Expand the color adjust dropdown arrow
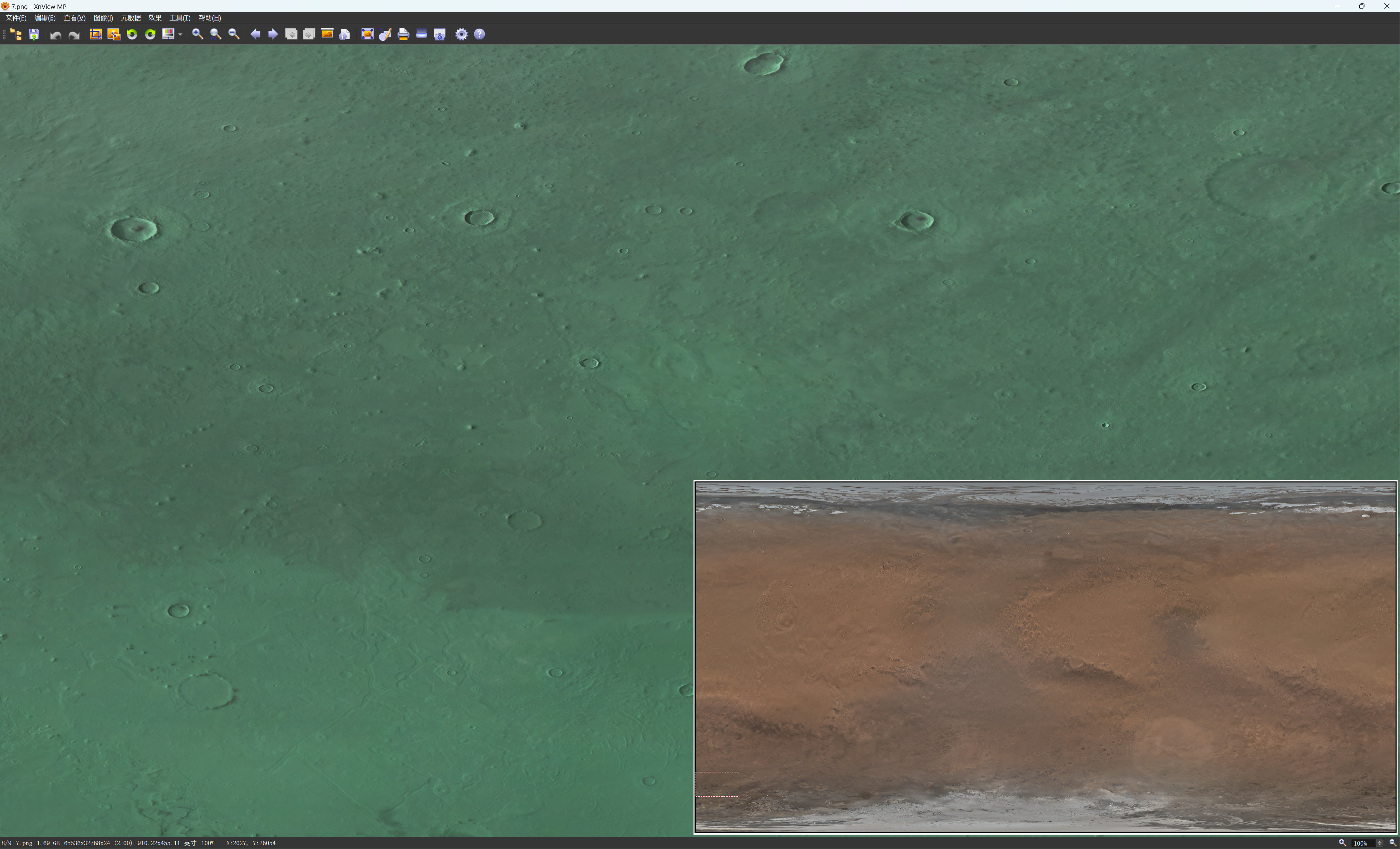The height and width of the screenshot is (849, 1400). (180, 35)
